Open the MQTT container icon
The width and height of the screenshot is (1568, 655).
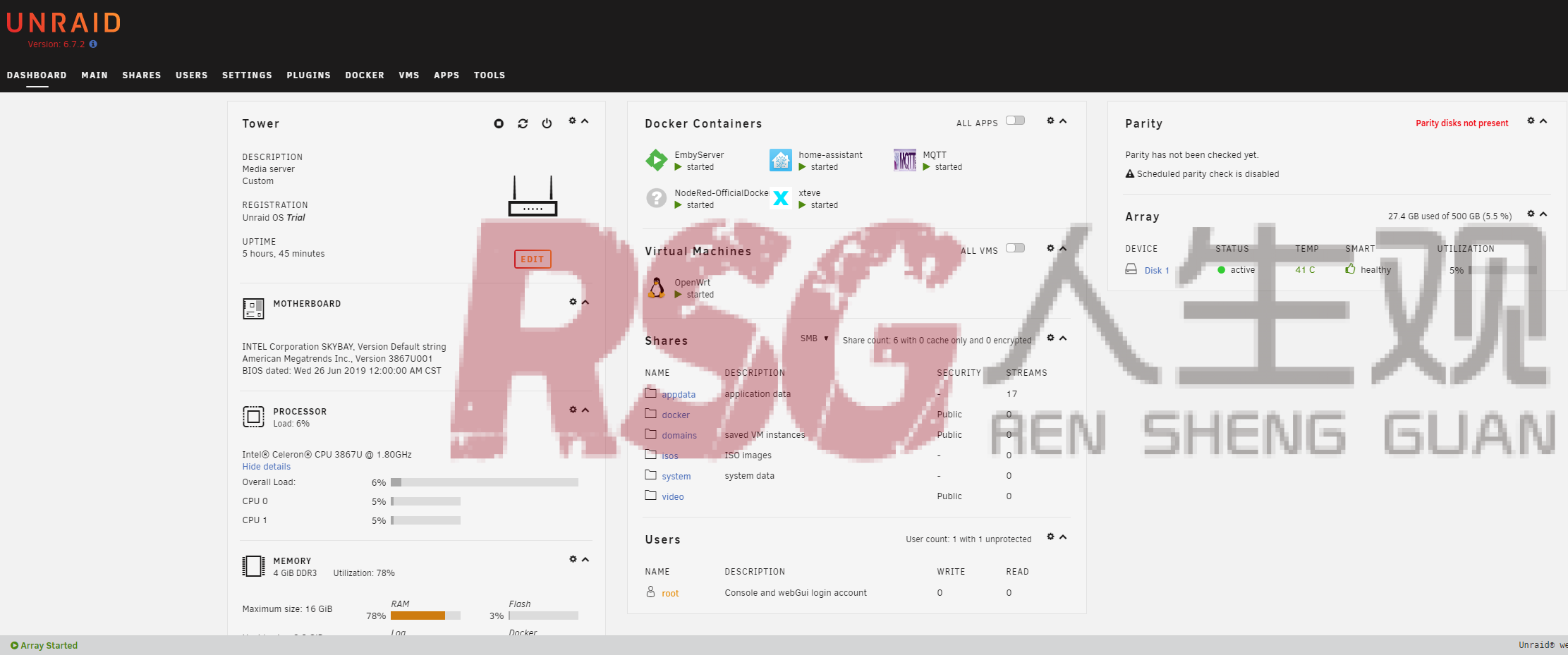pyautogui.click(x=905, y=160)
